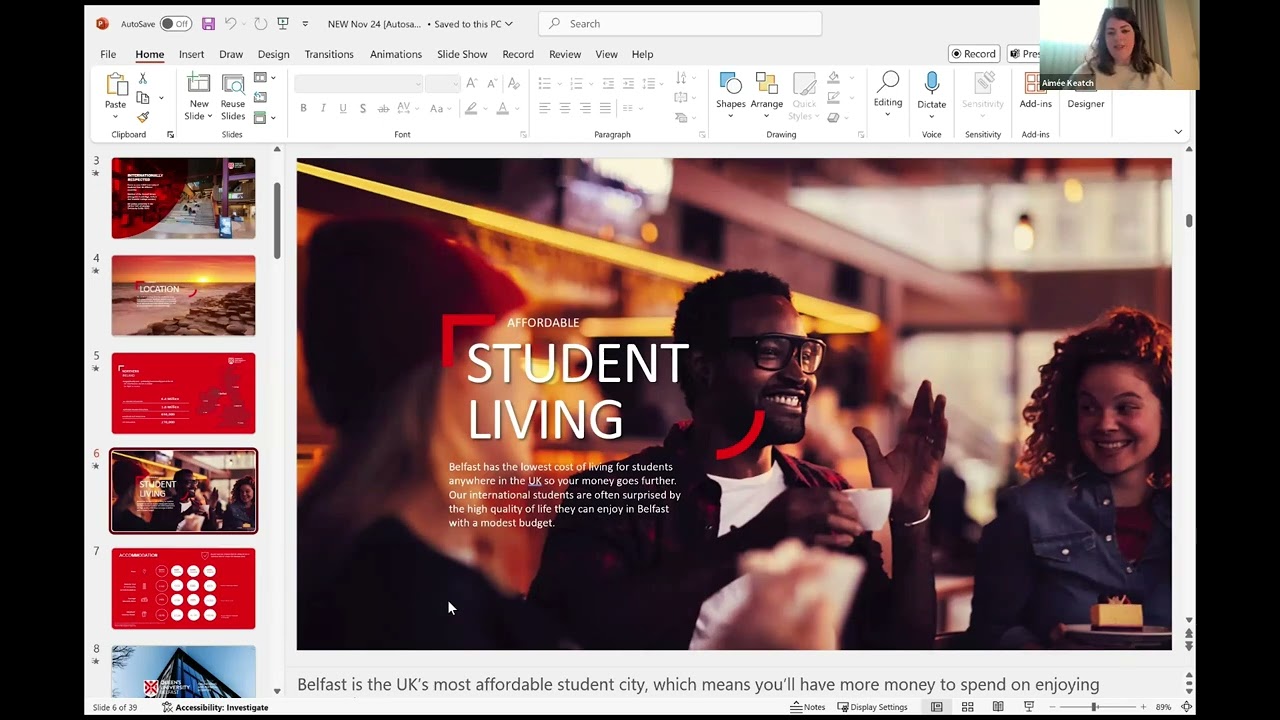Clear all formatting icon
Viewport: 1280px width, 720px height.
(x=514, y=83)
